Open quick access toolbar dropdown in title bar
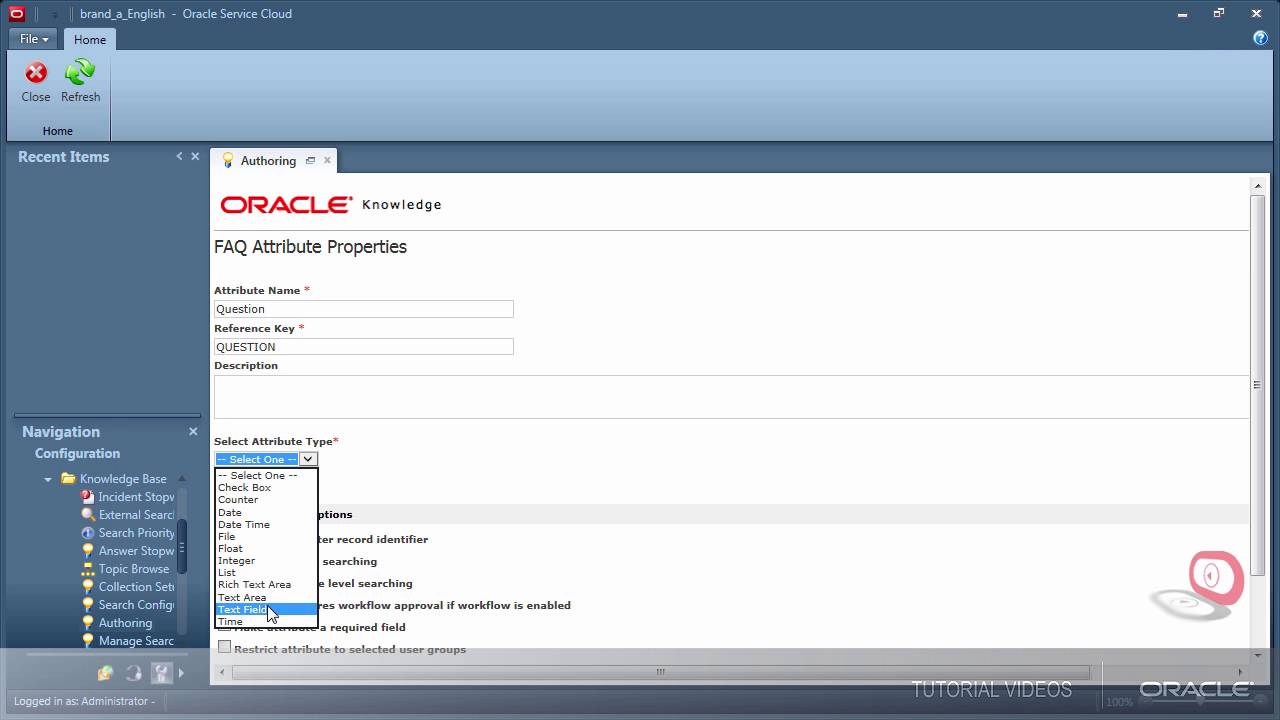 tap(55, 15)
